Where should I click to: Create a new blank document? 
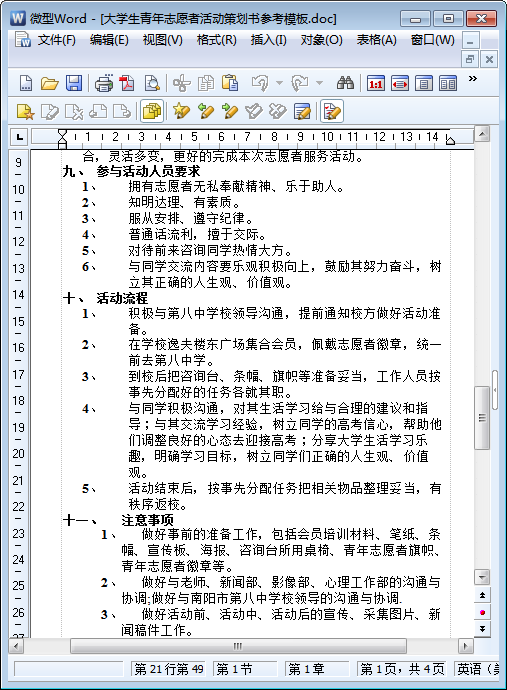tap(26, 83)
